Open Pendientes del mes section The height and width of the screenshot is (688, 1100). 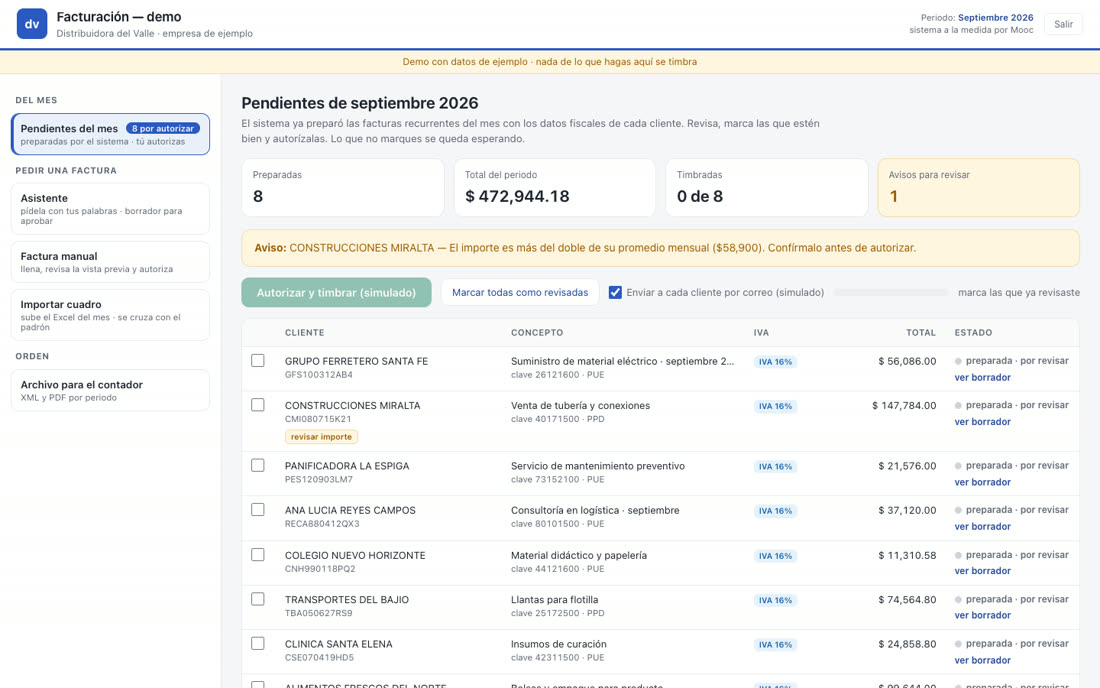click(110, 134)
